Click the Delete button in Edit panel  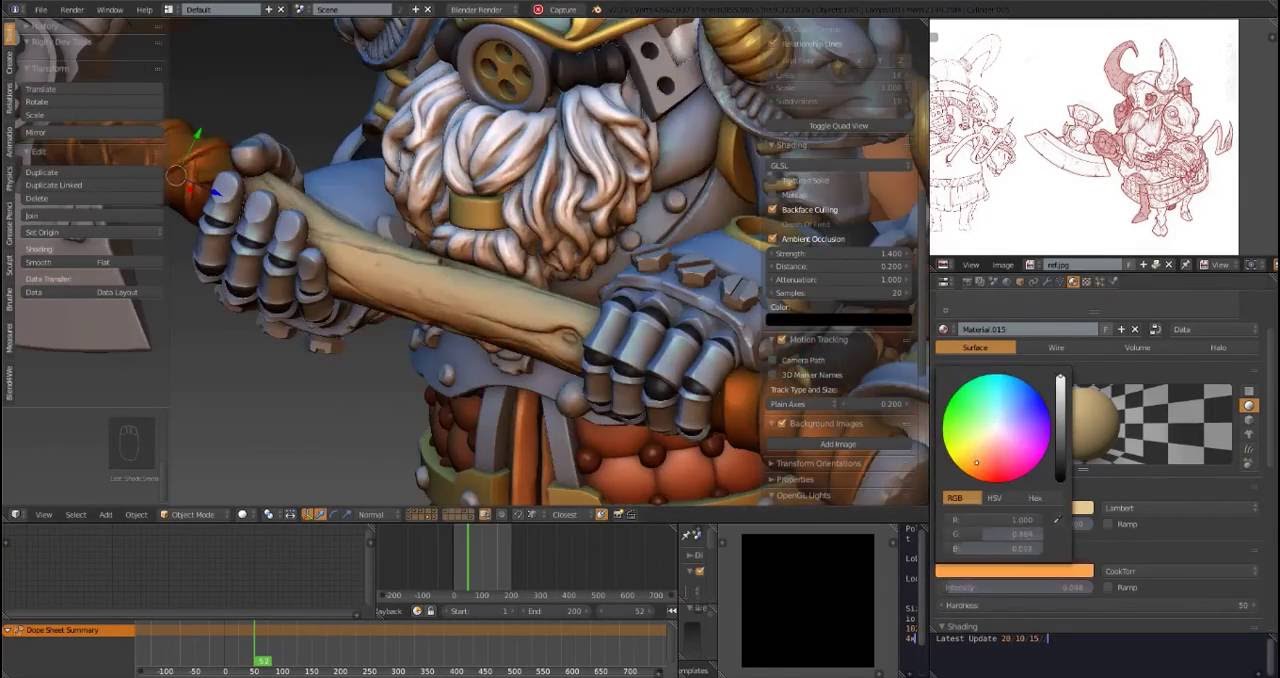coord(92,198)
